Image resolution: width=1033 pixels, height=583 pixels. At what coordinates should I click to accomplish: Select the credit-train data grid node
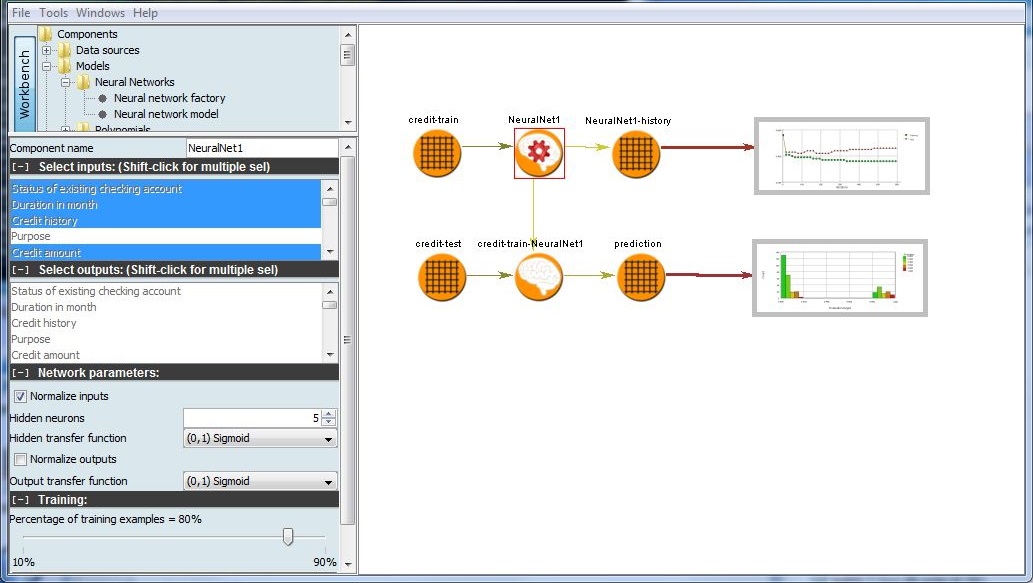[x=437, y=154]
